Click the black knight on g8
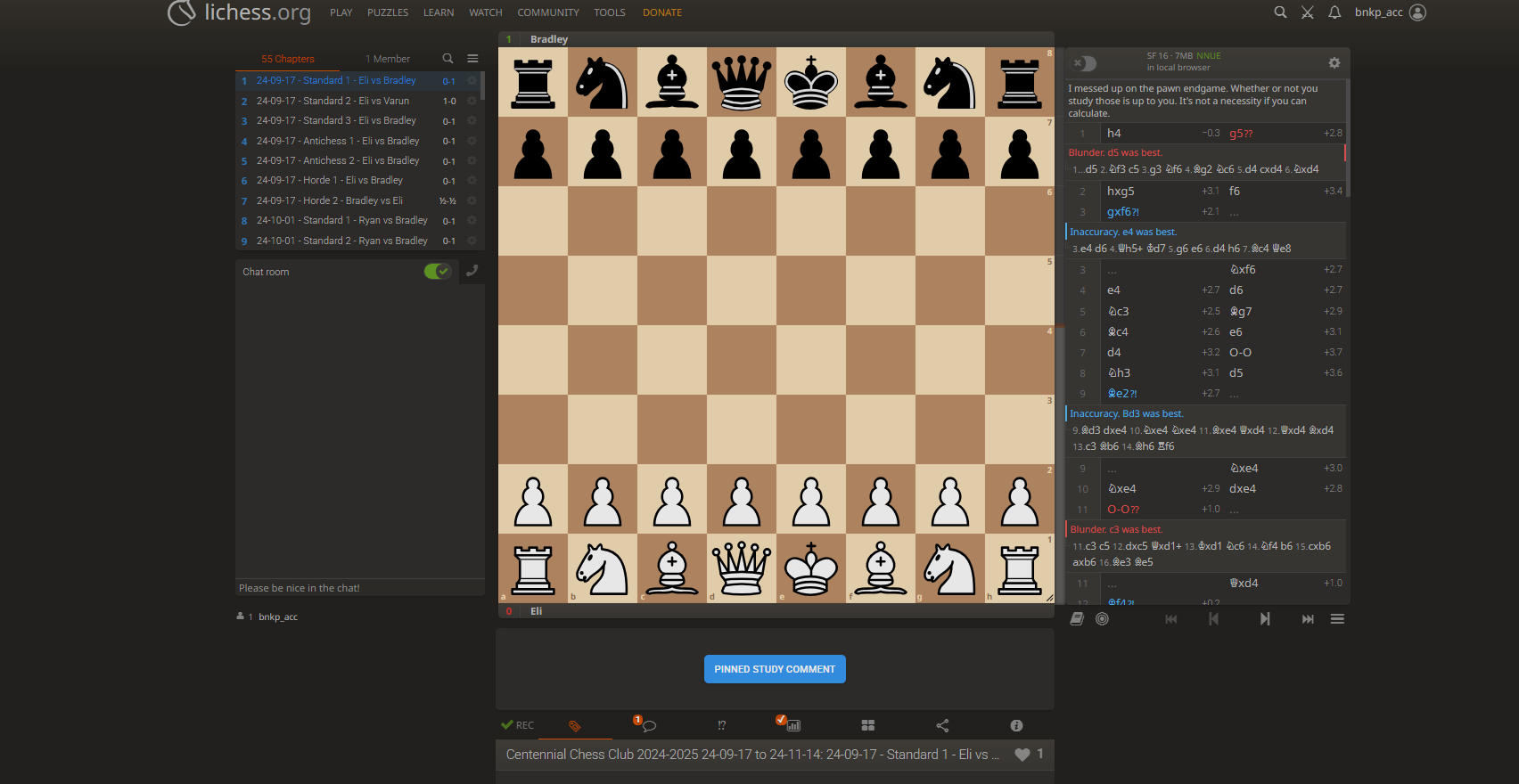Image resolution: width=1519 pixels, height=784 pixels. pyautogui.click(x=950, y=82)
